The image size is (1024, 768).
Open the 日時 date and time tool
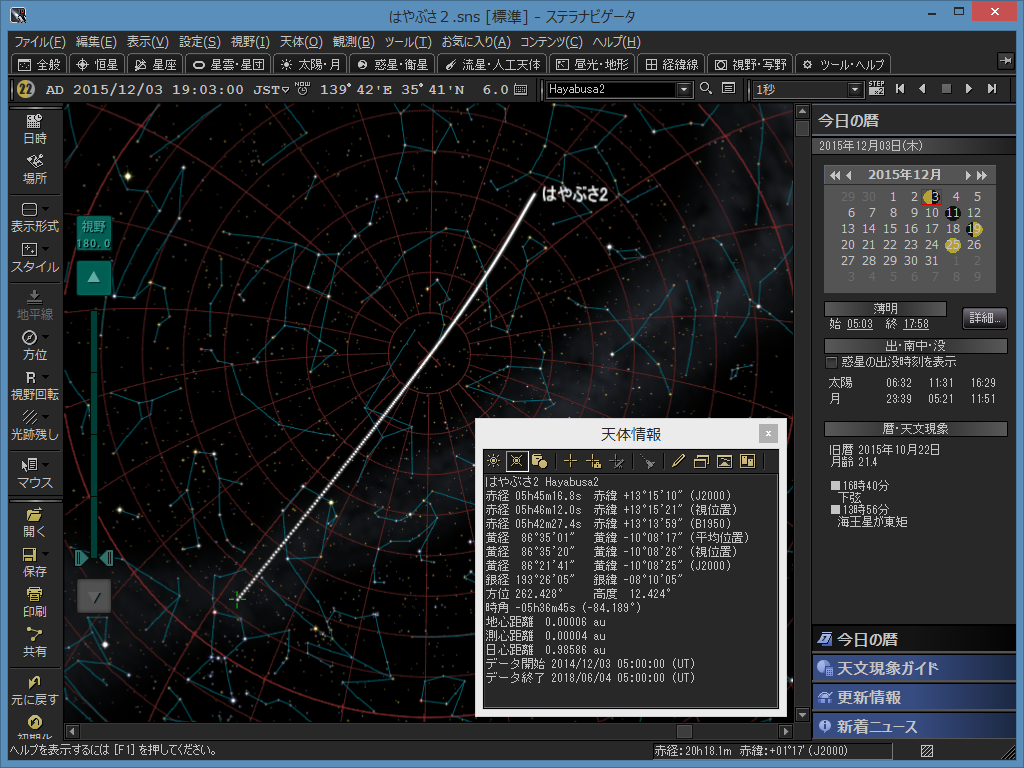(35, 127)
